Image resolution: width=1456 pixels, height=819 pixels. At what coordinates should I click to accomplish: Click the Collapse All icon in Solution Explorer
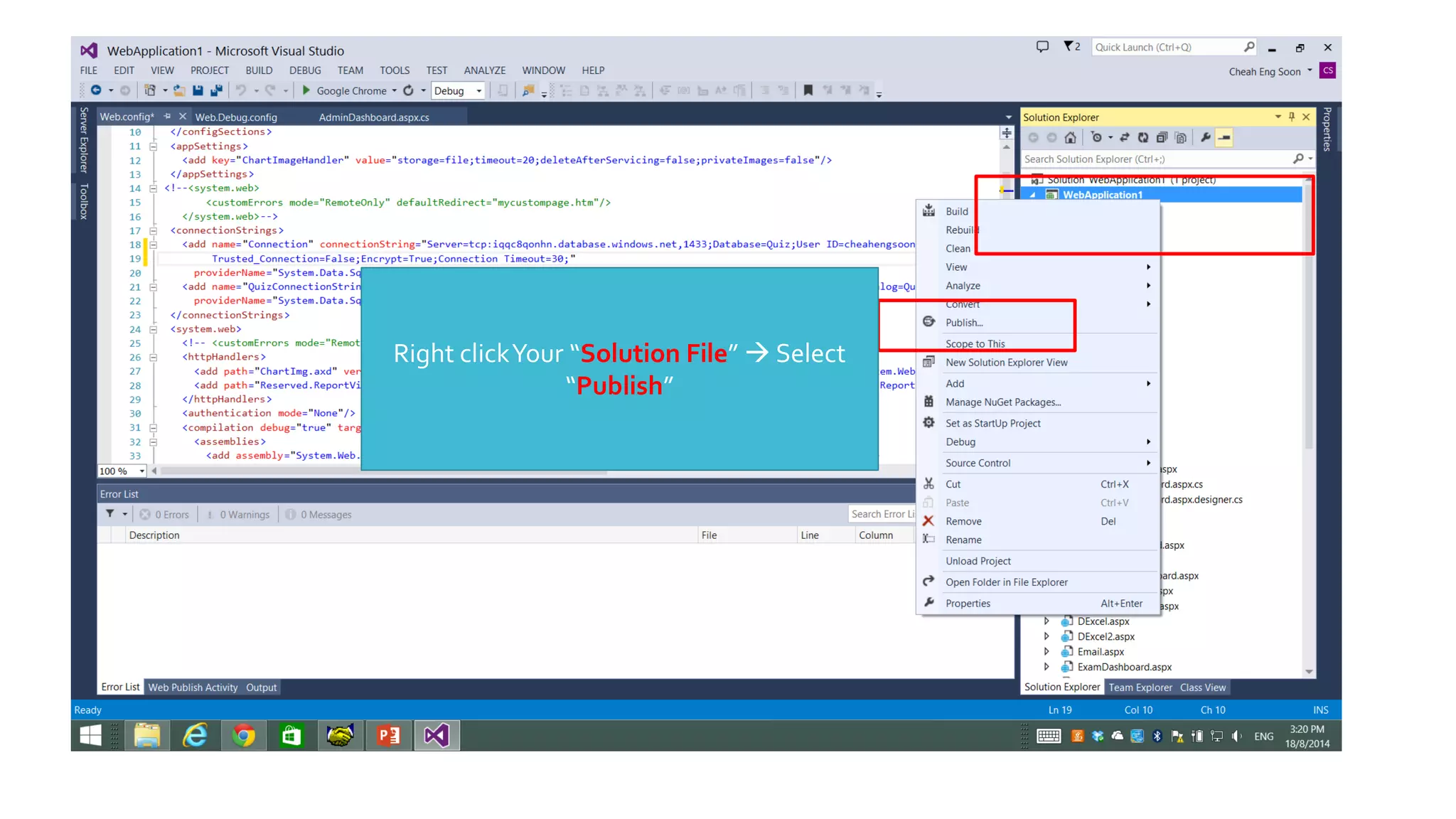[x=1162, y=137]
